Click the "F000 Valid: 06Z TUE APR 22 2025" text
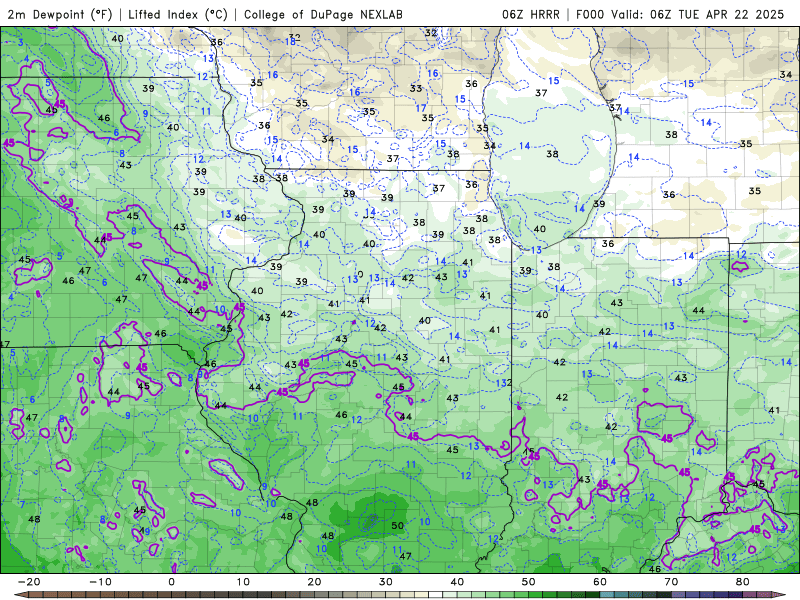800x600 pixels. [680, 14]
